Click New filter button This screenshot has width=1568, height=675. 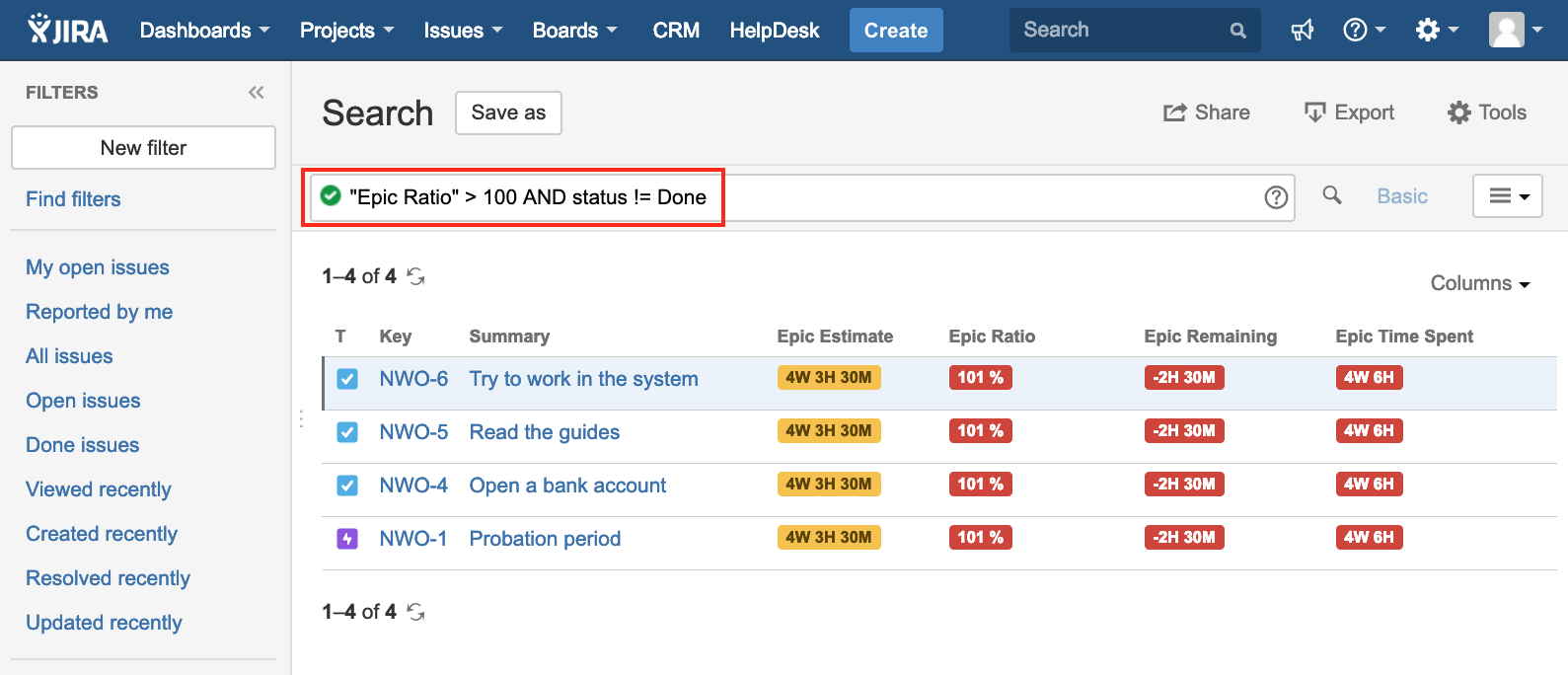(143, 147)
